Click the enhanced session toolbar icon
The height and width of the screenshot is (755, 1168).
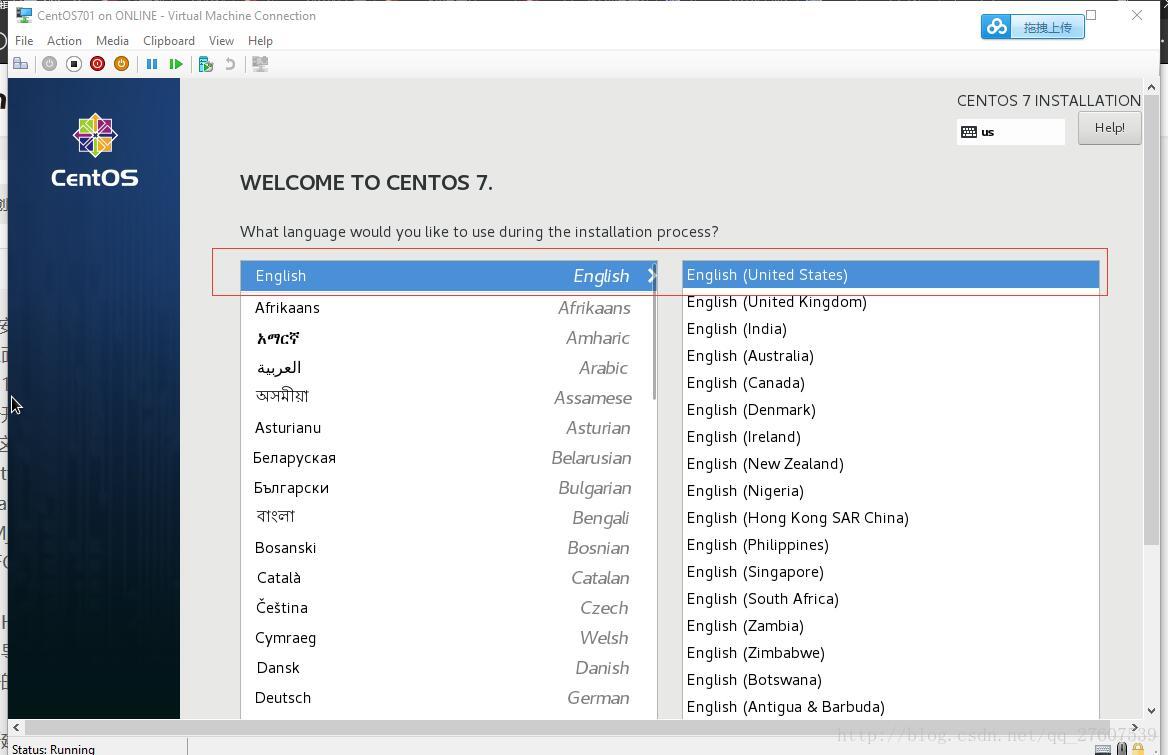pyautogui.click(x=260, y=64)
